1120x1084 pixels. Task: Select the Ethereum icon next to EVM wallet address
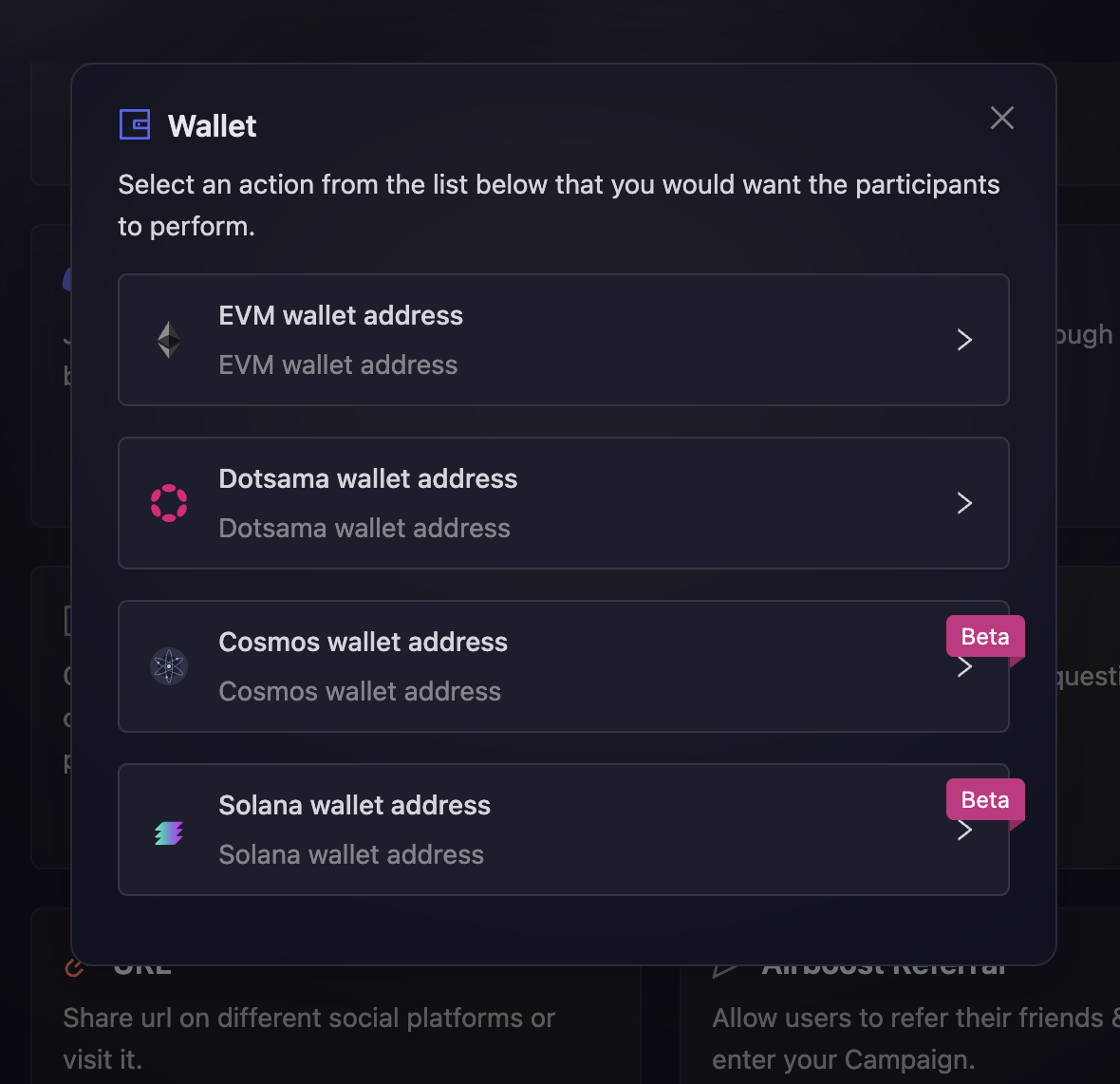point(169,339)
